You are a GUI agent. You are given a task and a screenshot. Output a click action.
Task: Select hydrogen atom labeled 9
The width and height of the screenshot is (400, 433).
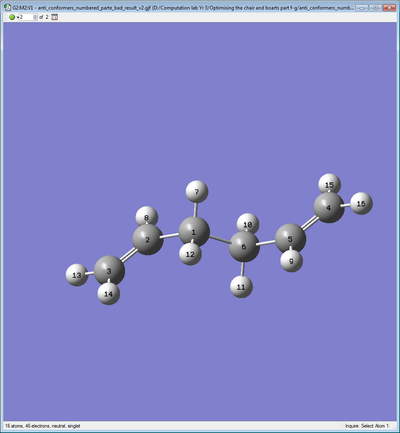coord(291,262)
